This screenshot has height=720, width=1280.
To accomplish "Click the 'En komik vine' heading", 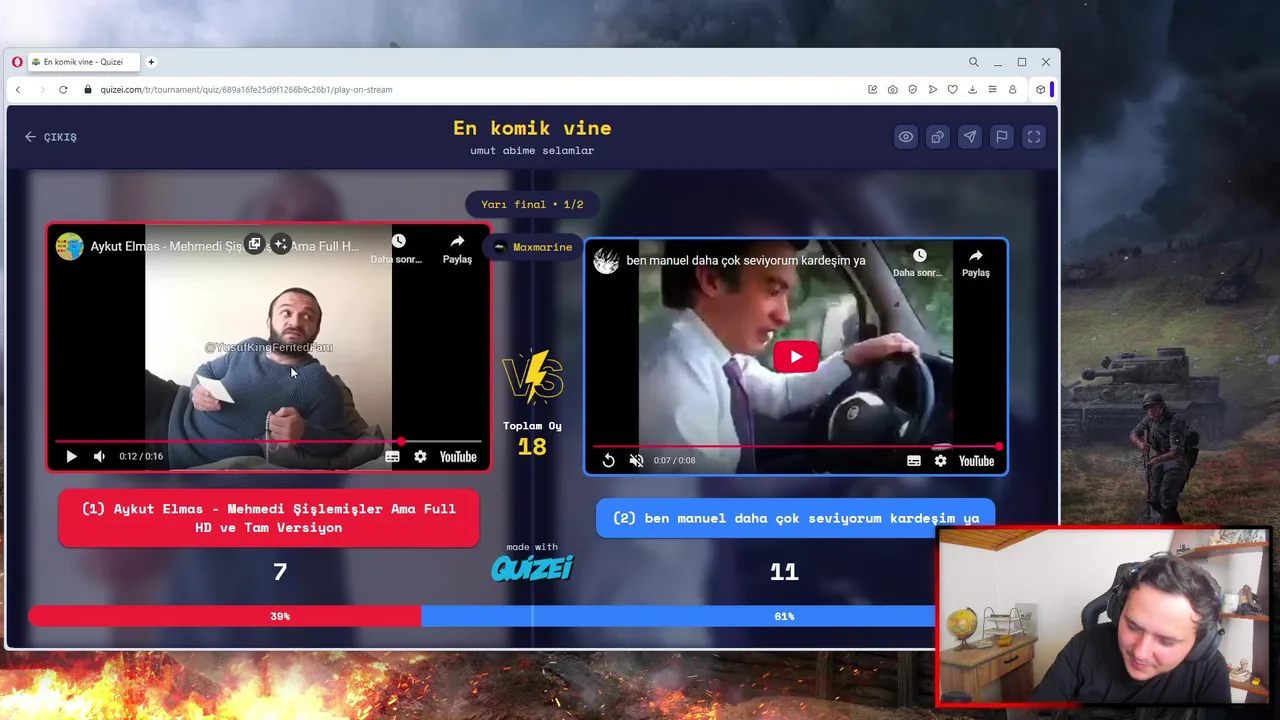I will click(532, 128).
